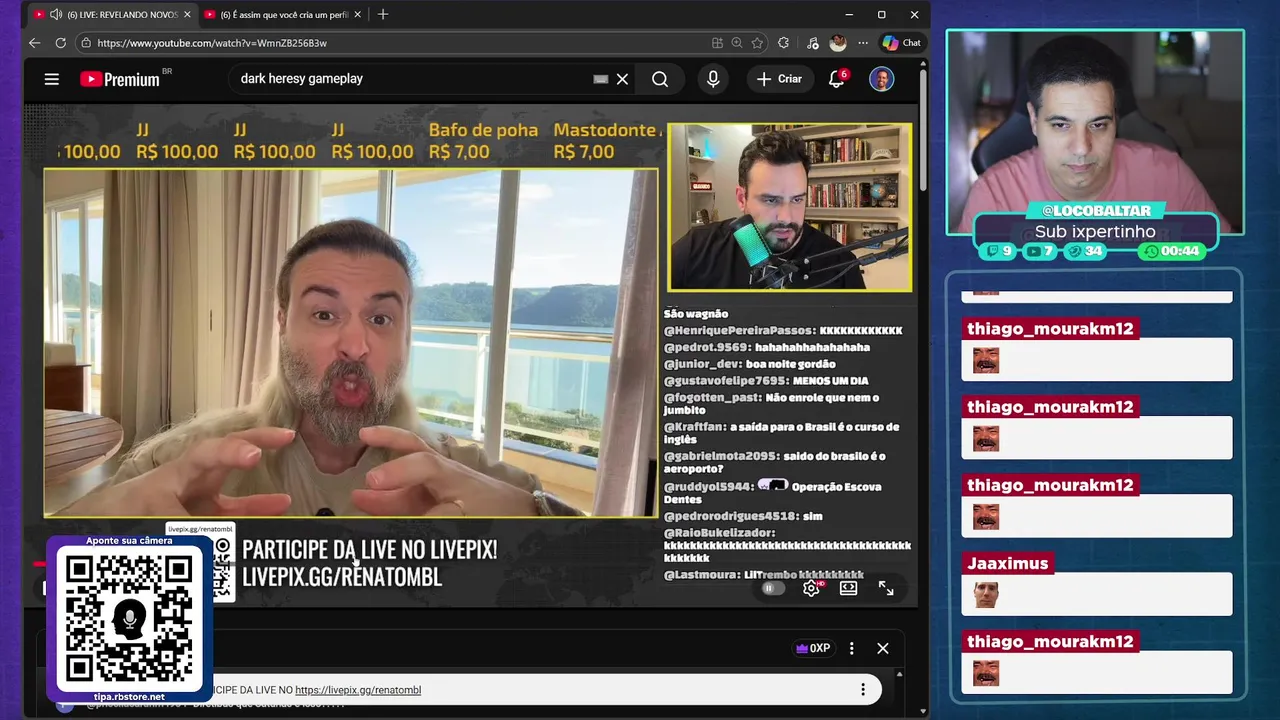Go to YouTube Premium home logo
Viewport: 1280px width, 720px height.
coord(120,79)
